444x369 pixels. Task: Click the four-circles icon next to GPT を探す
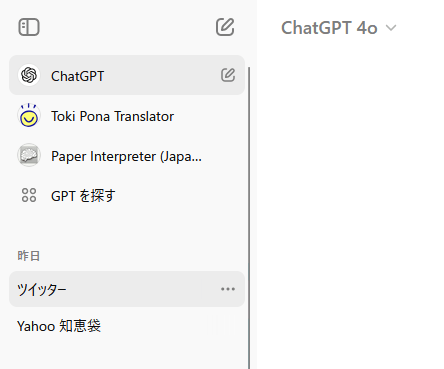pos(29,195)
